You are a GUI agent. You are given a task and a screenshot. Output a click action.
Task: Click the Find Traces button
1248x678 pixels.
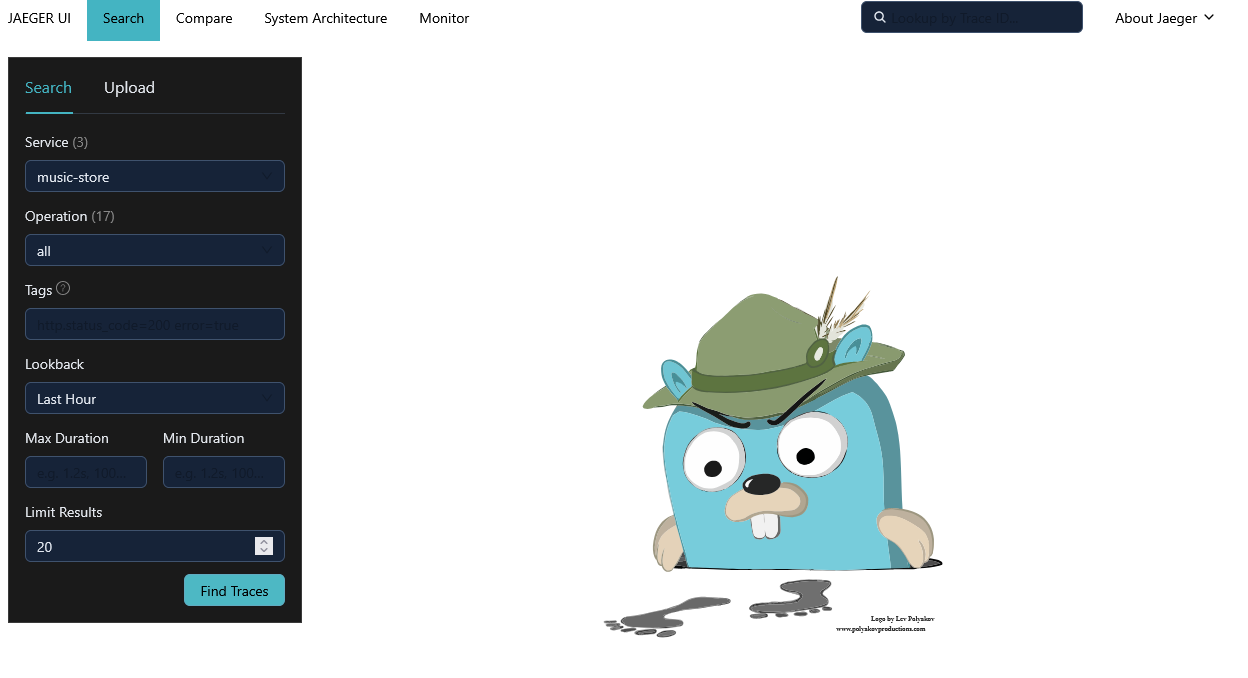point(234,590)
